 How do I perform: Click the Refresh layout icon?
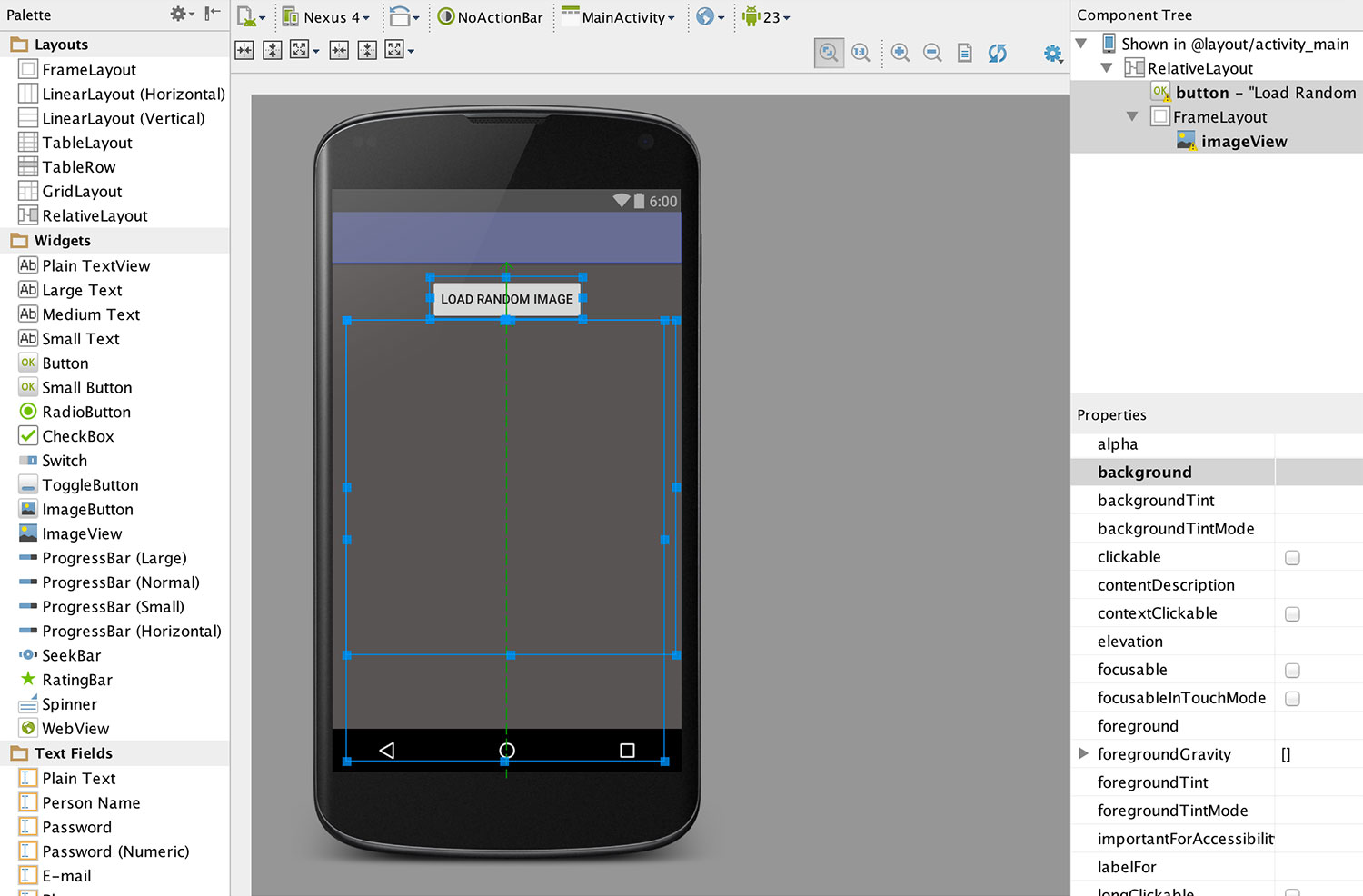997,53
